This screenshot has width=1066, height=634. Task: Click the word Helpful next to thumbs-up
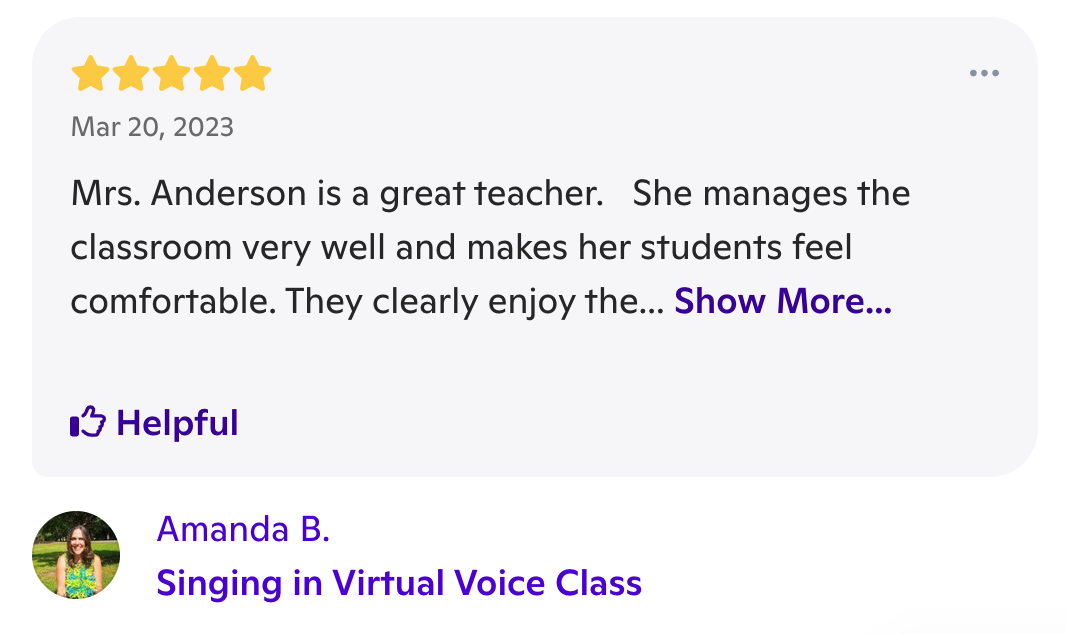tap(177, 423)
